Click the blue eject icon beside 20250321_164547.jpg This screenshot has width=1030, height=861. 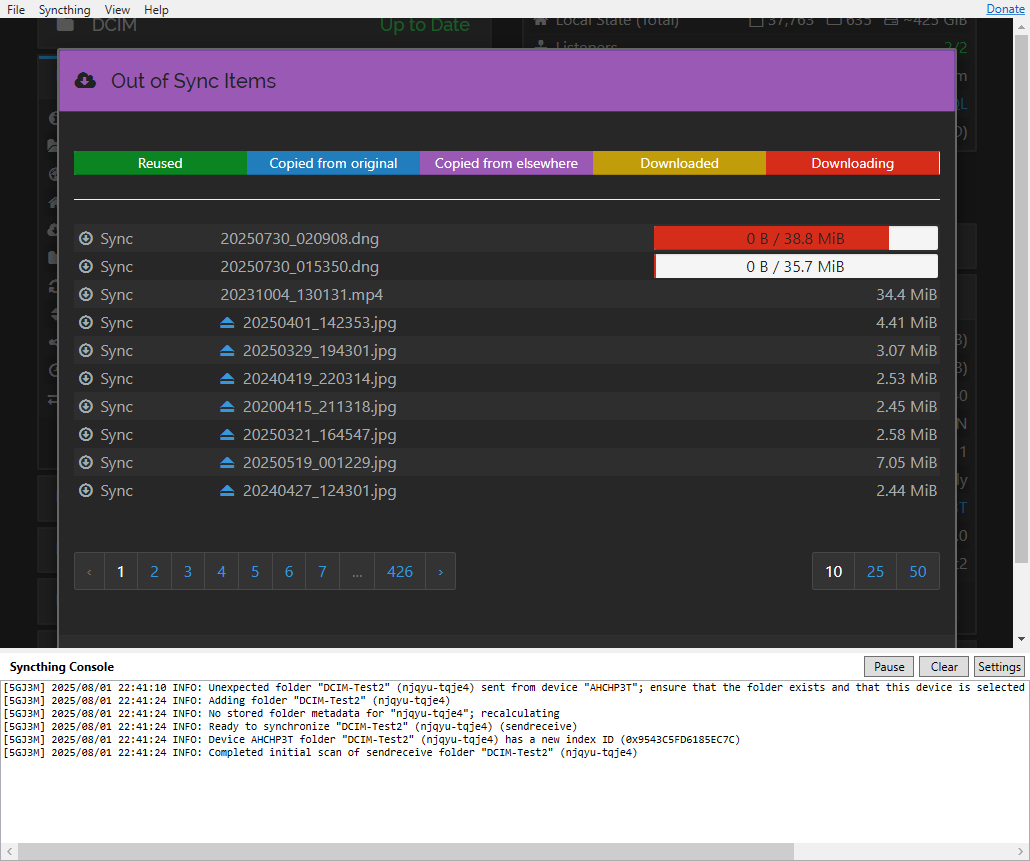tap(227, 434)
